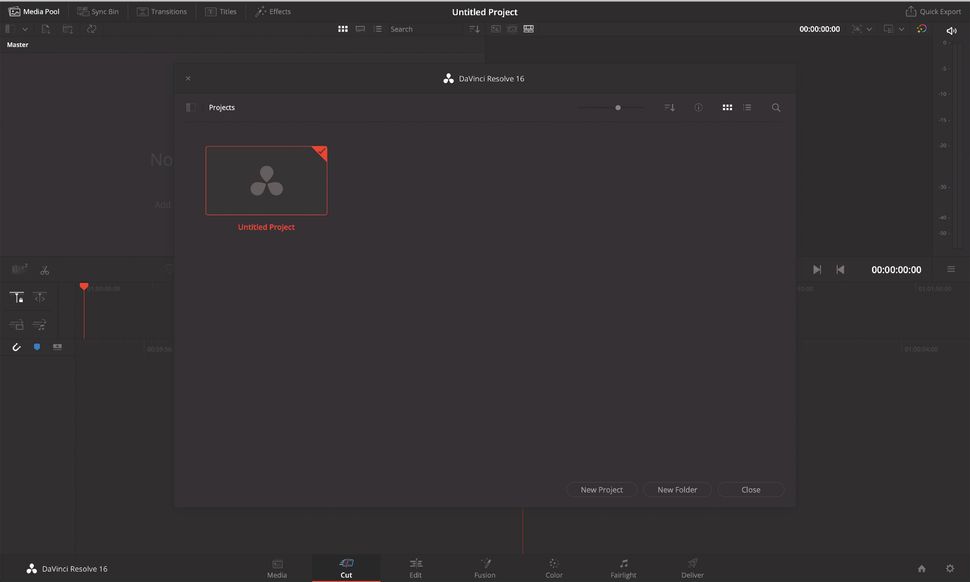Viewport: 970px width, 582px height.
Task: Select the Untitled Project thumbnail
Action: pyautogui.click(x=266, y=180)
